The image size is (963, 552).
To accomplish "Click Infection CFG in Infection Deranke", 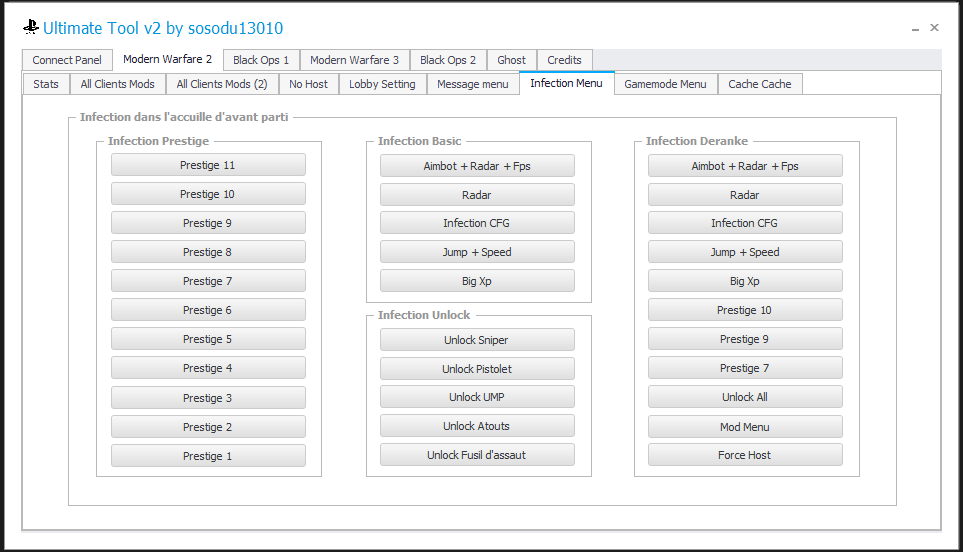I will pos(745,223).
